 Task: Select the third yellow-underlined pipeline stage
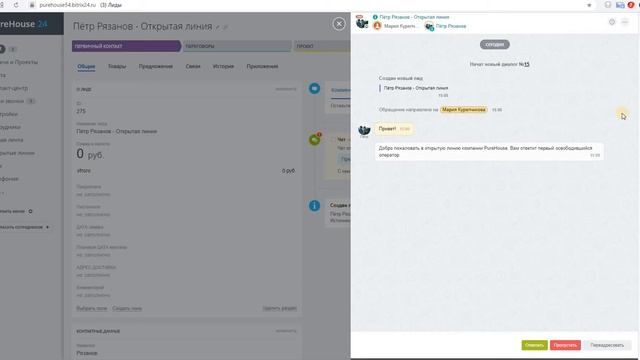point(322,46)
